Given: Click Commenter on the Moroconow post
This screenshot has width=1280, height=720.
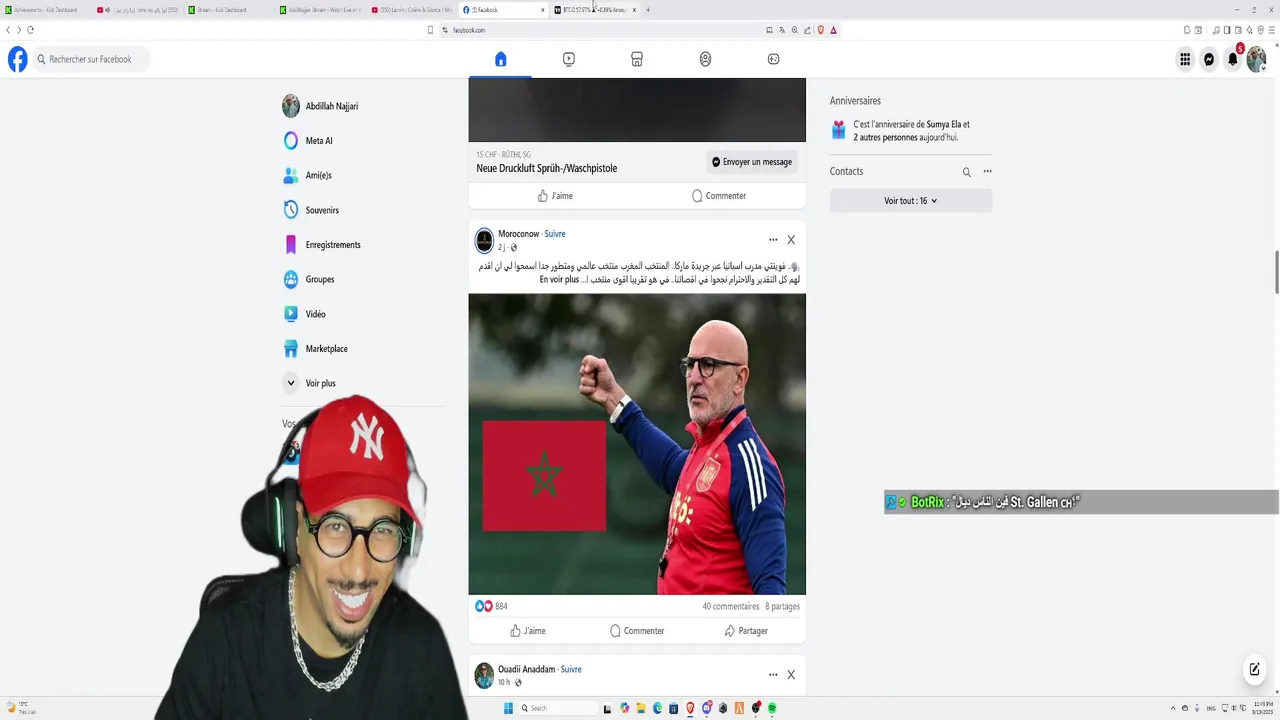Looking at the screenshot, I should click(x=637, y=631).
